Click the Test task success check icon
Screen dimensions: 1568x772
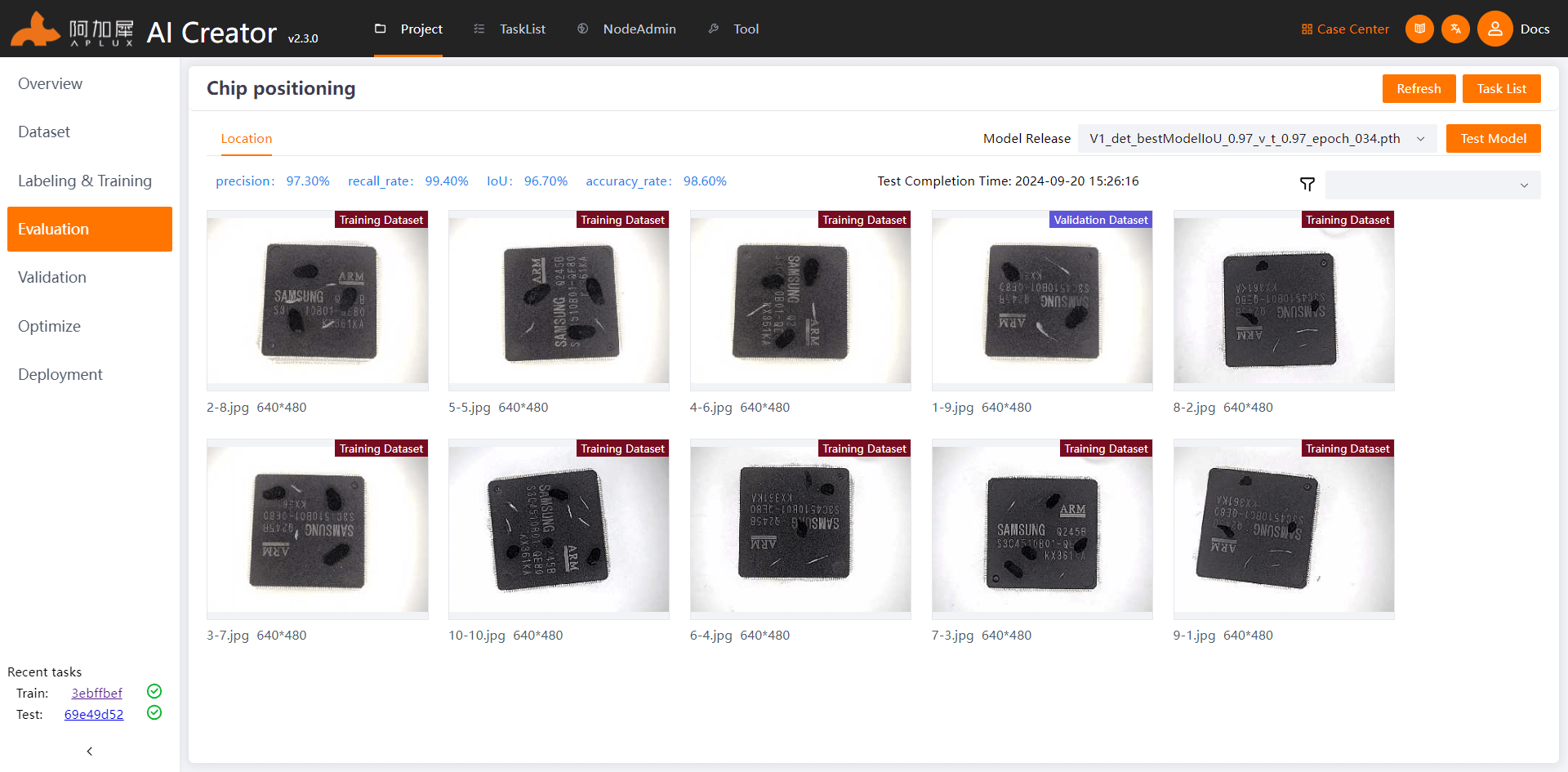click(x=154, y=712)
